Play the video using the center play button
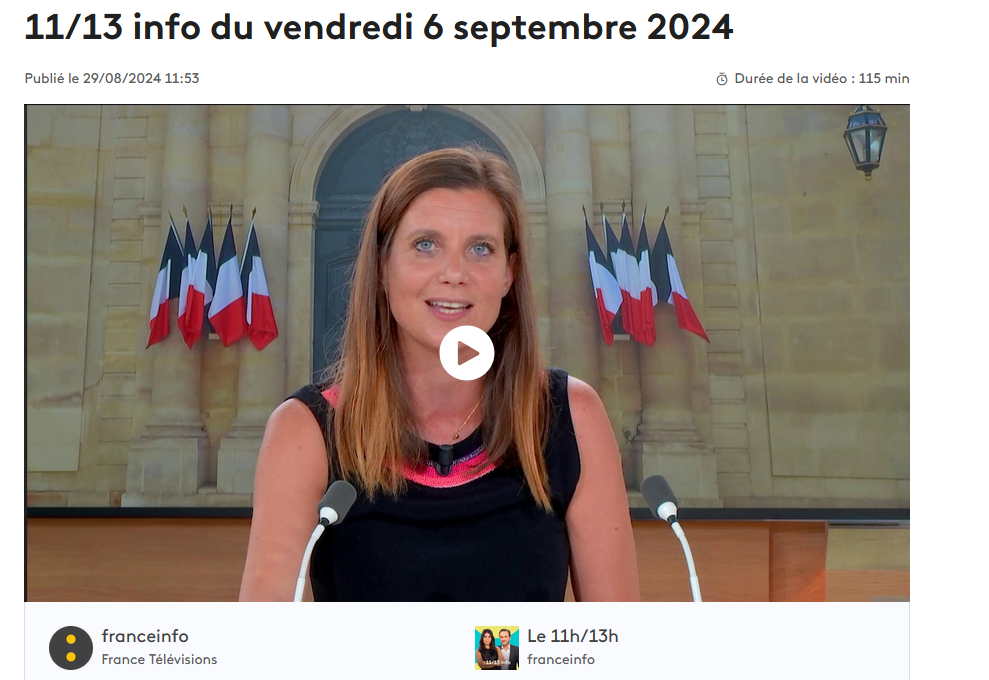Screen dimensions: 989x680 pos(467,353)
